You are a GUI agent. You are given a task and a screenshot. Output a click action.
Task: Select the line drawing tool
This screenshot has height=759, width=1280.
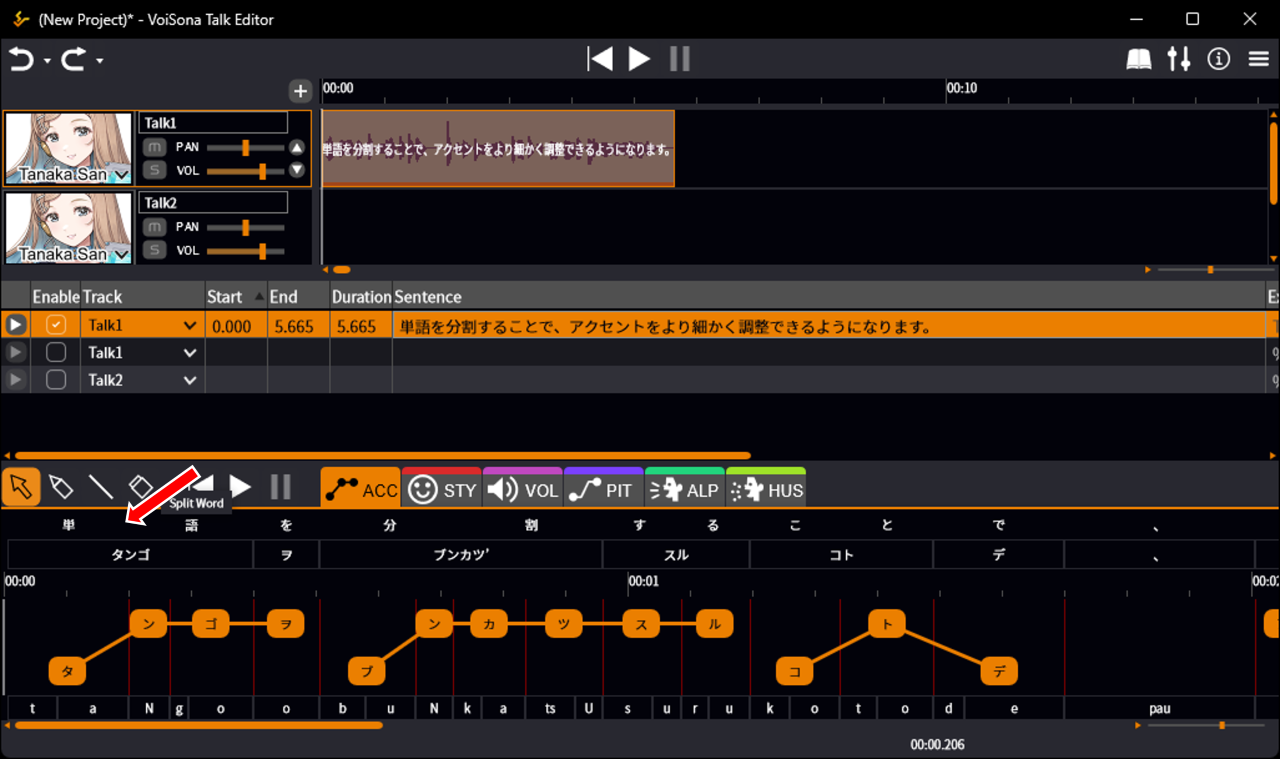coord(100,487)
